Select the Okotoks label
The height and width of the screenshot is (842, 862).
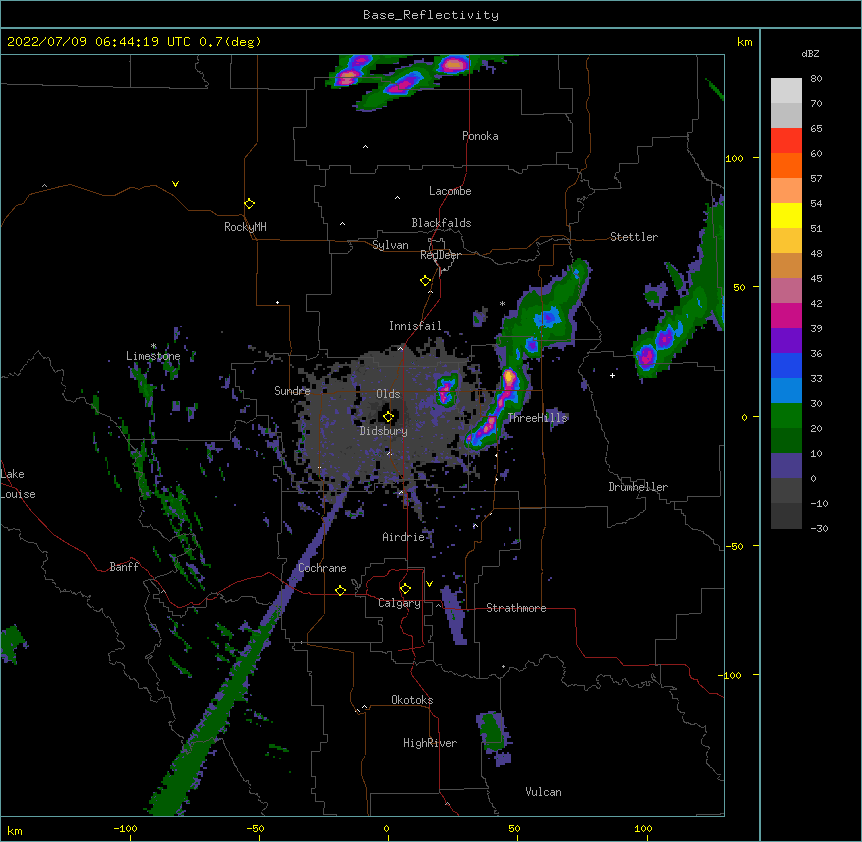[412, 700]
